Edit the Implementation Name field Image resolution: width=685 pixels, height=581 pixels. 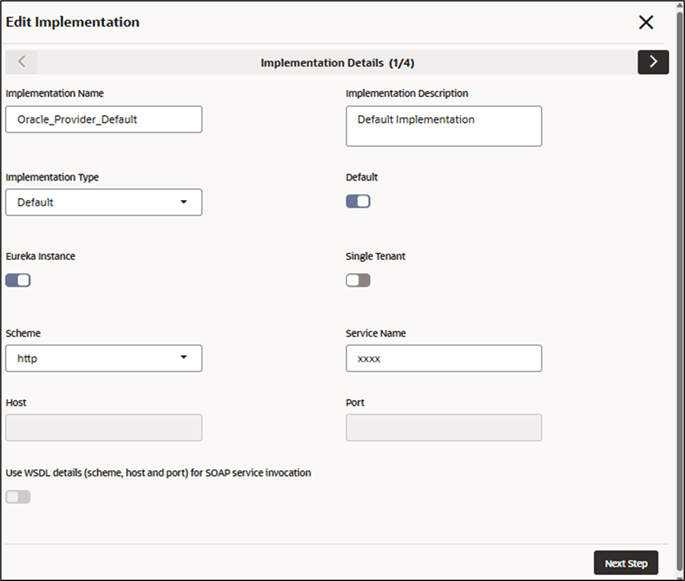[104, 119]
